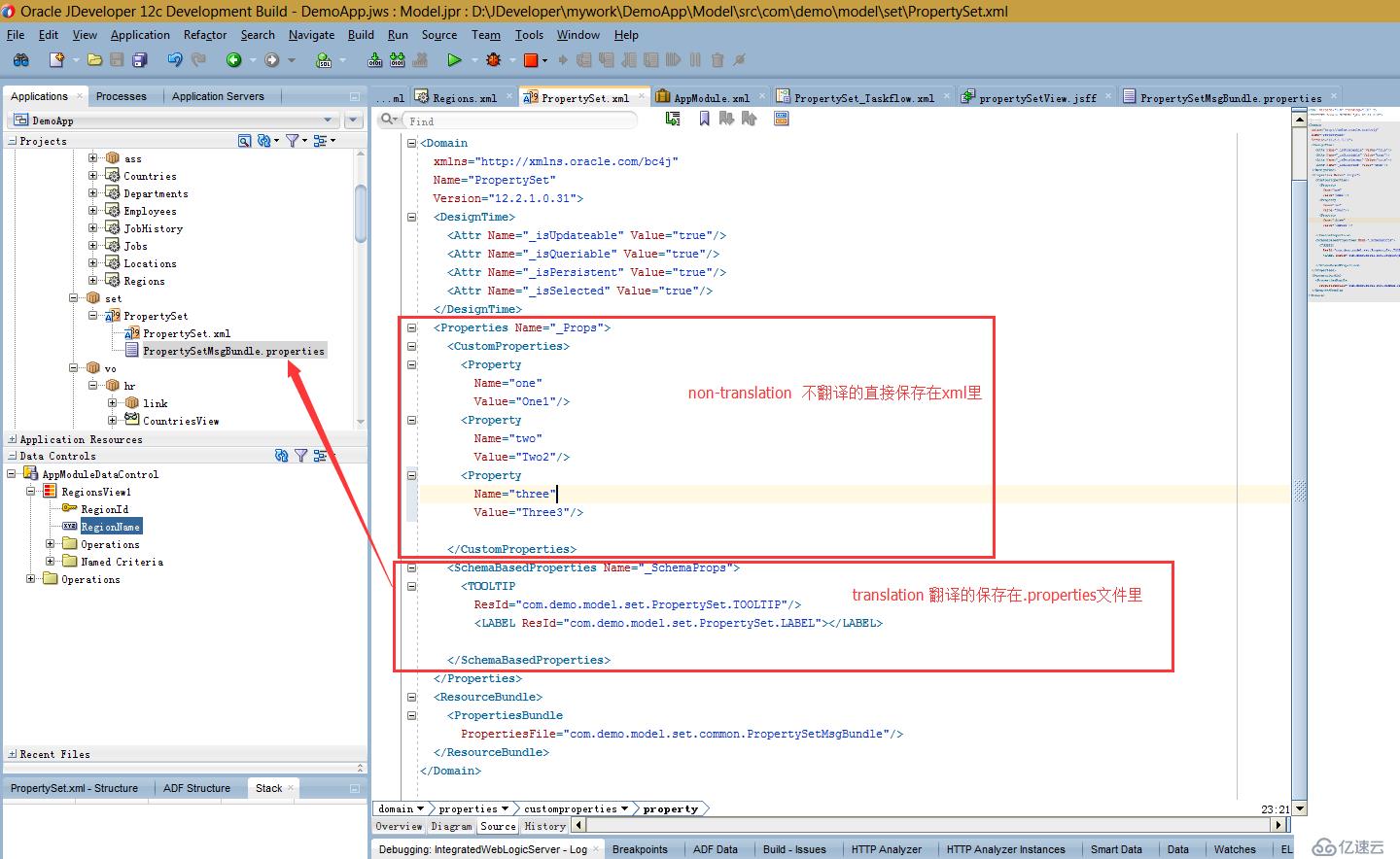Open the application menu button beside DemoApp
1400x859 pixels.
click(x=354, y=120)
